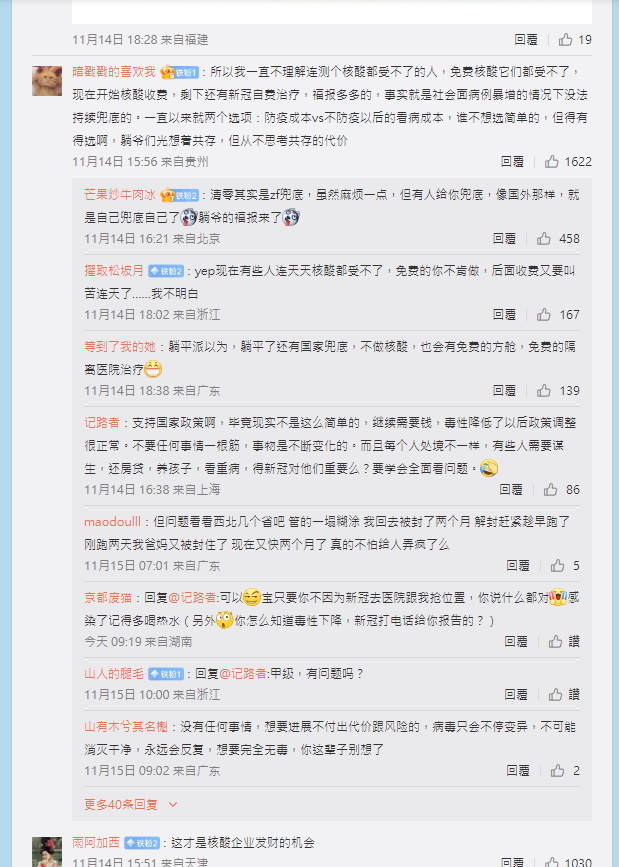Screen dimensions: 619x867
Task: Reply to 记路者's comment via 回覆
Action: (511, 489)
